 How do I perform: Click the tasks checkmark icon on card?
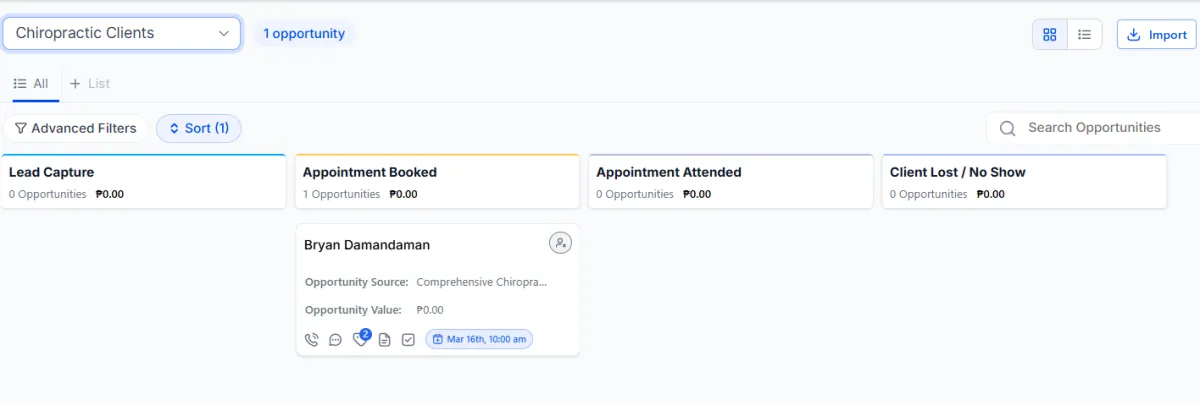click(x=408, y=340)
